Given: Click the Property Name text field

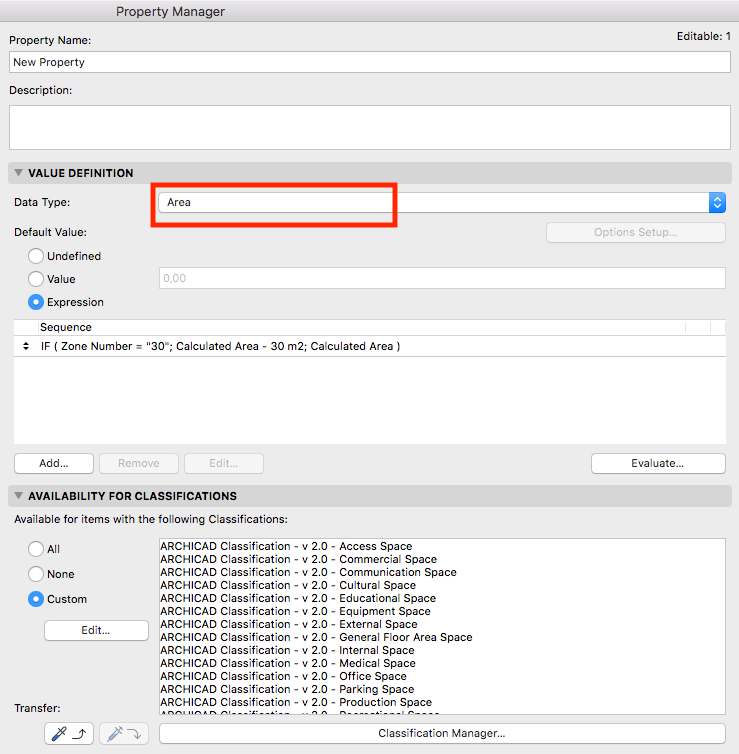Looking at the screenshot, I should (370, 62).
